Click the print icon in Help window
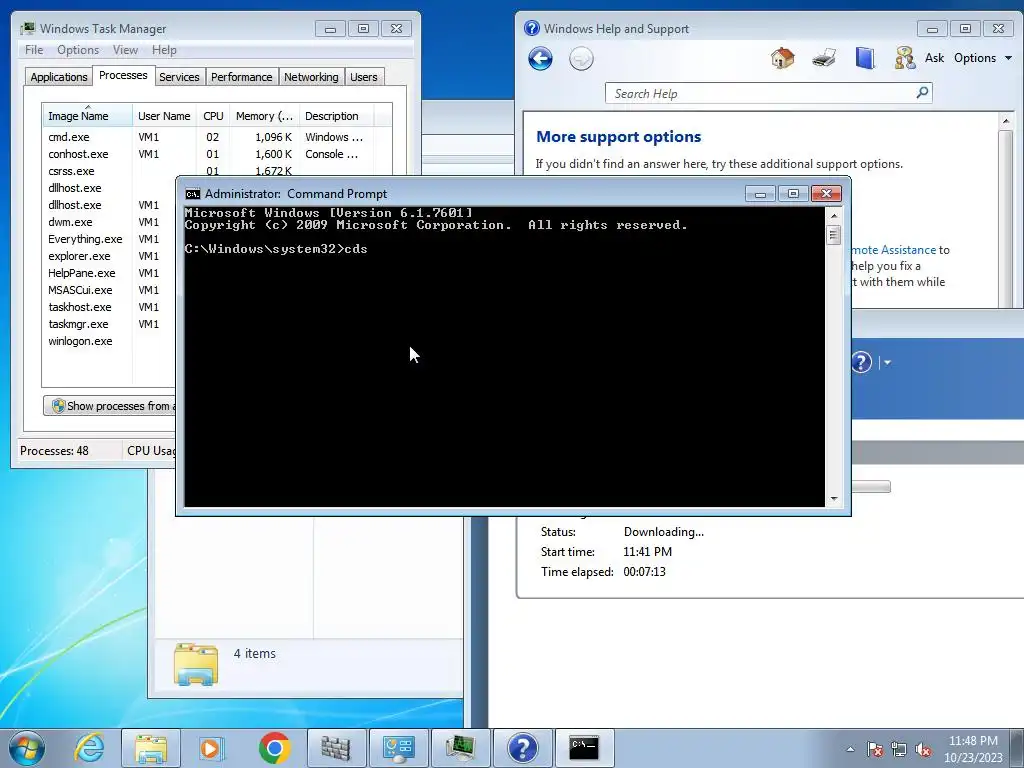This screenshot has width=1024, height=768. pyautogui.click(x=824, y=58)
